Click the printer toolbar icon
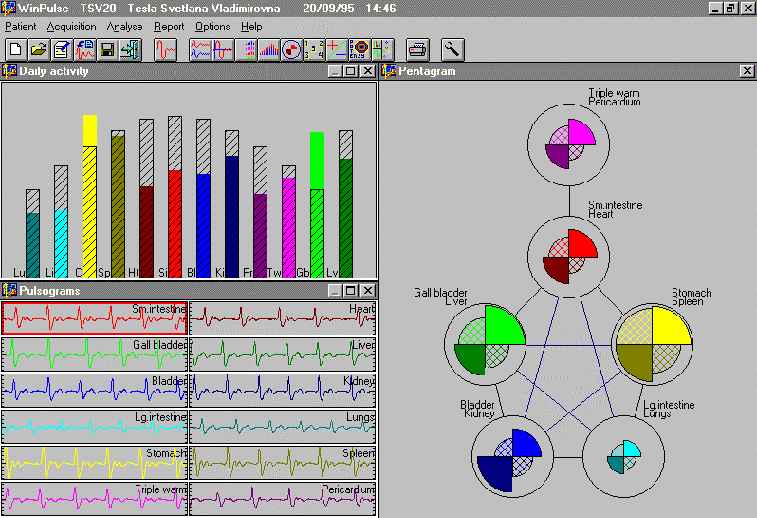Image resolution: width=757 pixels, height=518 pixels. tap(418, 49)
